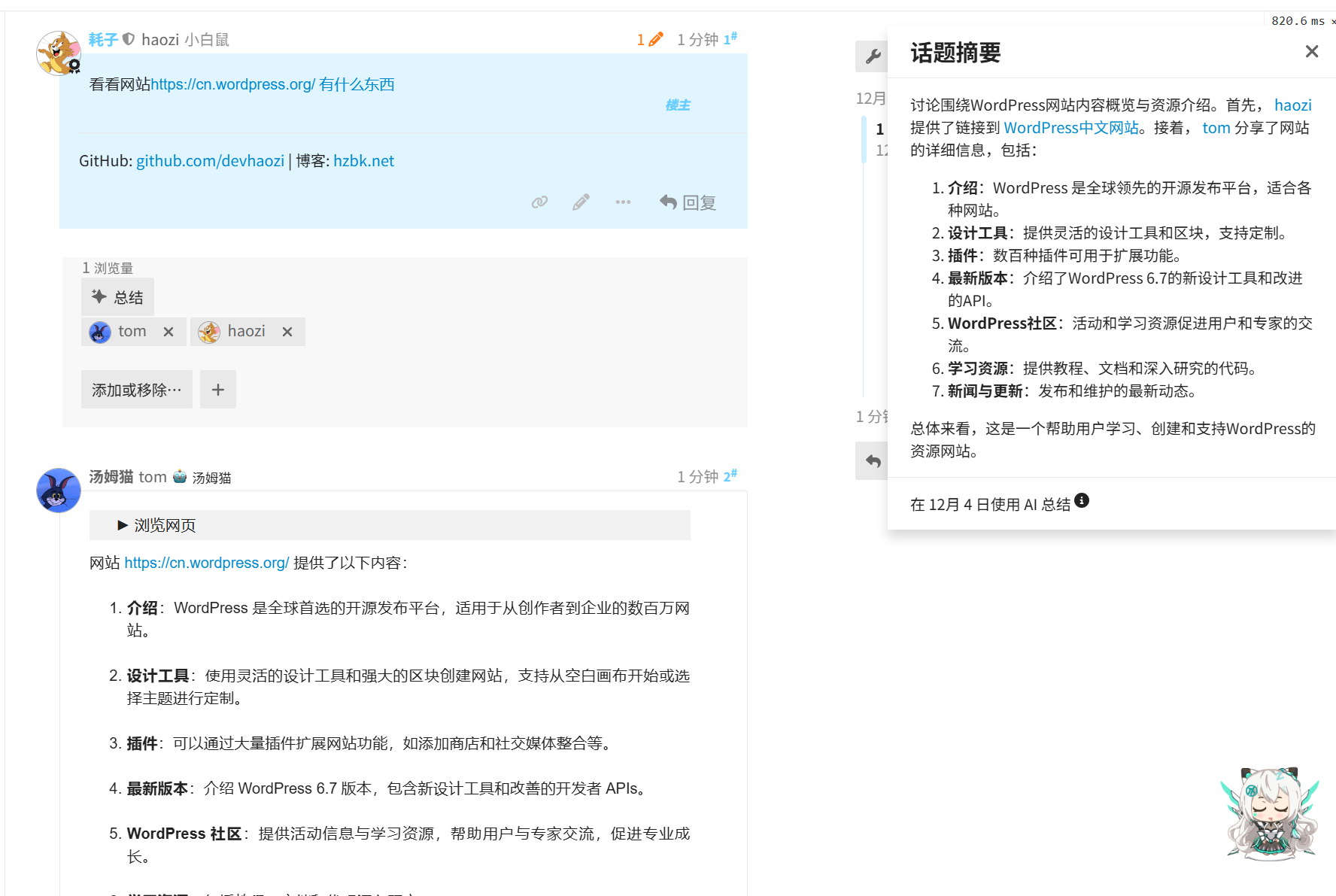Image resolution: width=1336 pixels, height=896 pixels.
Task: Open github.com/devhaozi signature link
Action: point(210,161)
